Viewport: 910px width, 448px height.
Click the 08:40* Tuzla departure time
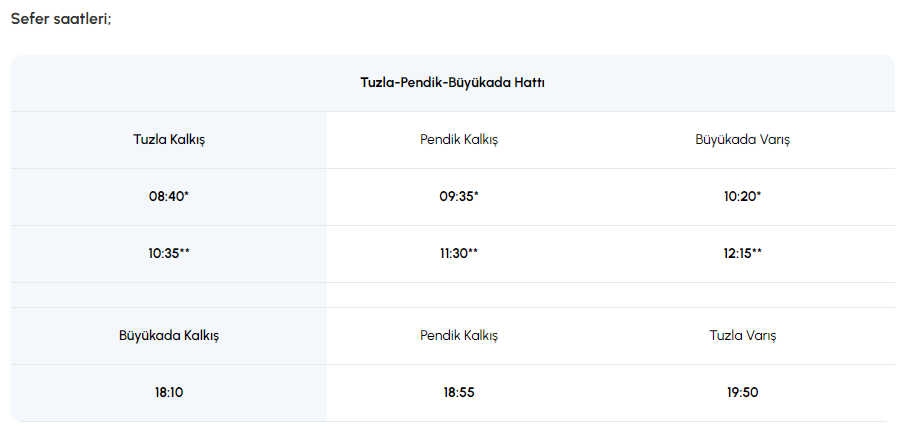(x=169, y=197)
